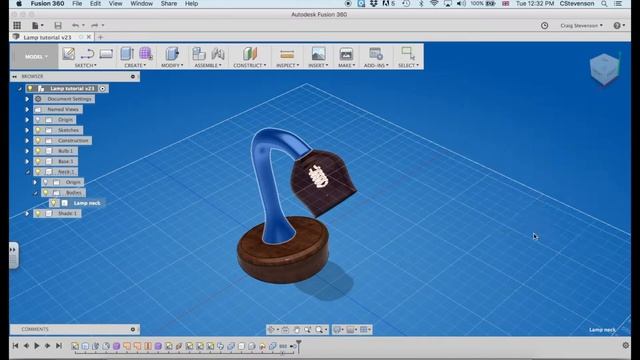This screenshot has width=640, height=360.
Task: Click the Make 3D print icon
Action: 346,53
